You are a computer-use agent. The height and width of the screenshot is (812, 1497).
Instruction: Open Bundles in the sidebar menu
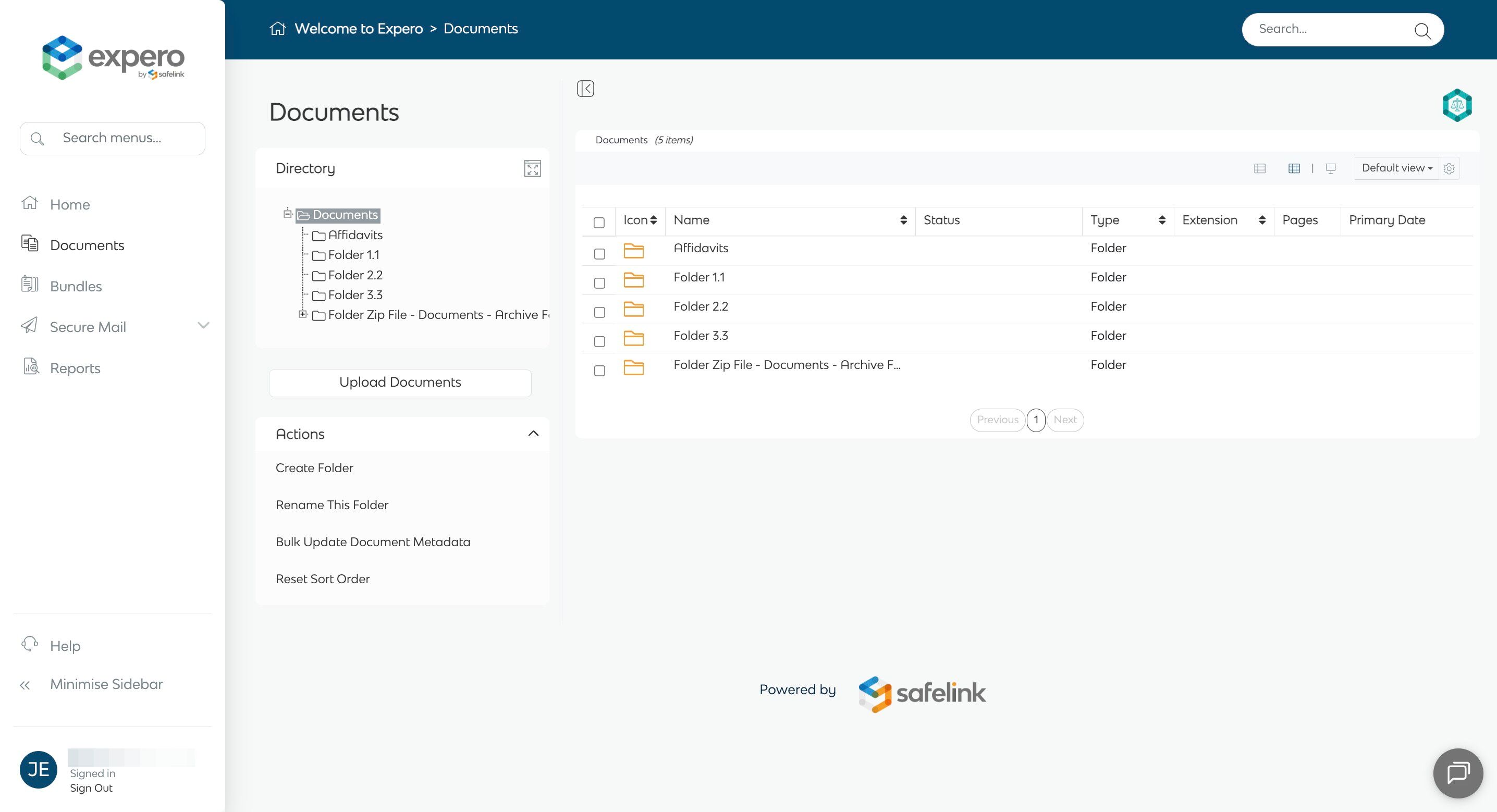pyautogui.click(x=76, y=286)
